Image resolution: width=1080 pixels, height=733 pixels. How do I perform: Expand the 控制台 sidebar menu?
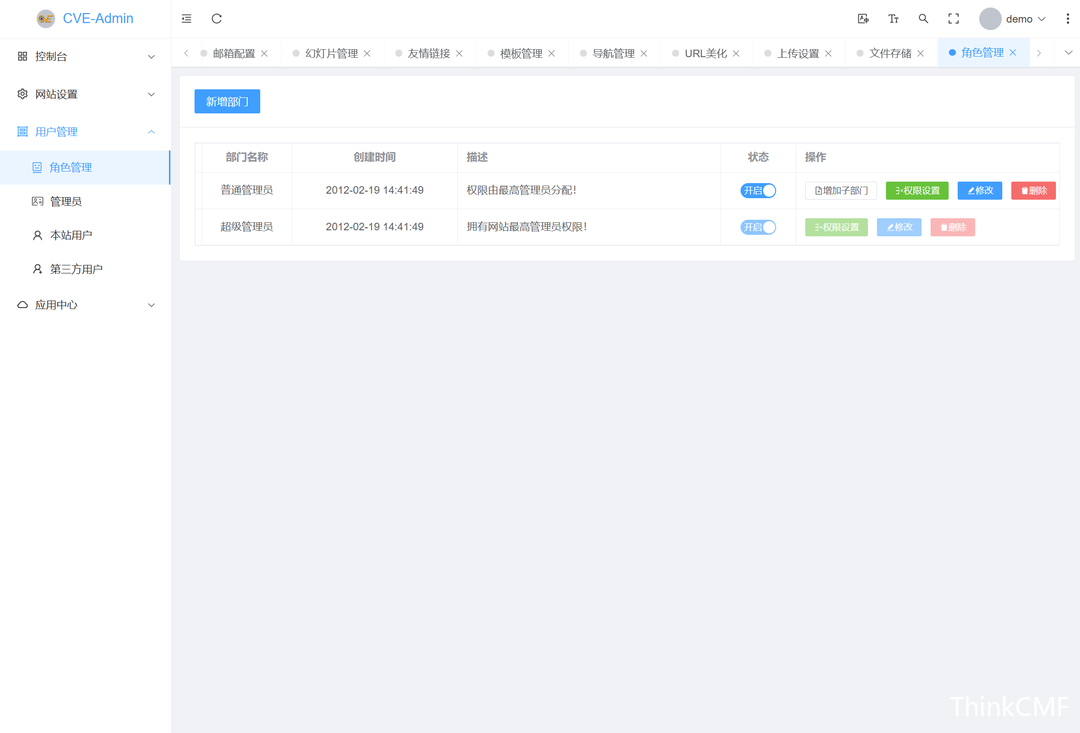[x=85, y=57]
